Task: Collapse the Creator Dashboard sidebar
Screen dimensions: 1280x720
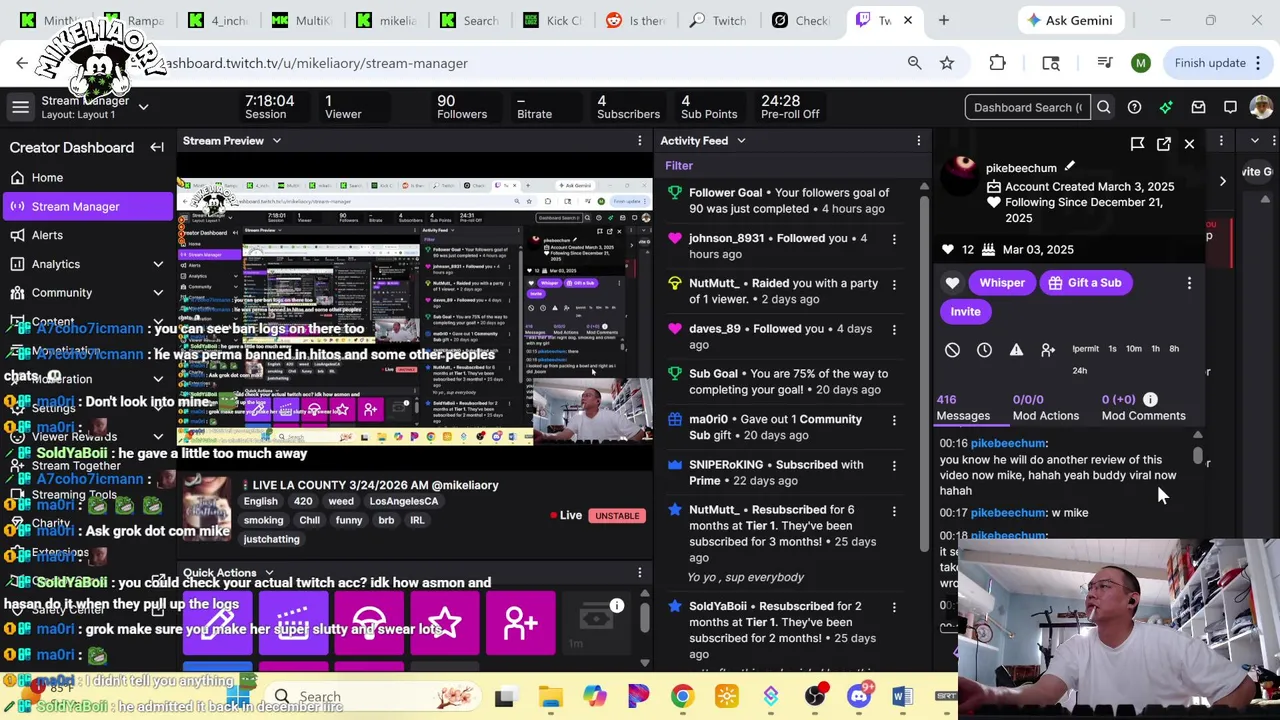Action: click(157, 147)
